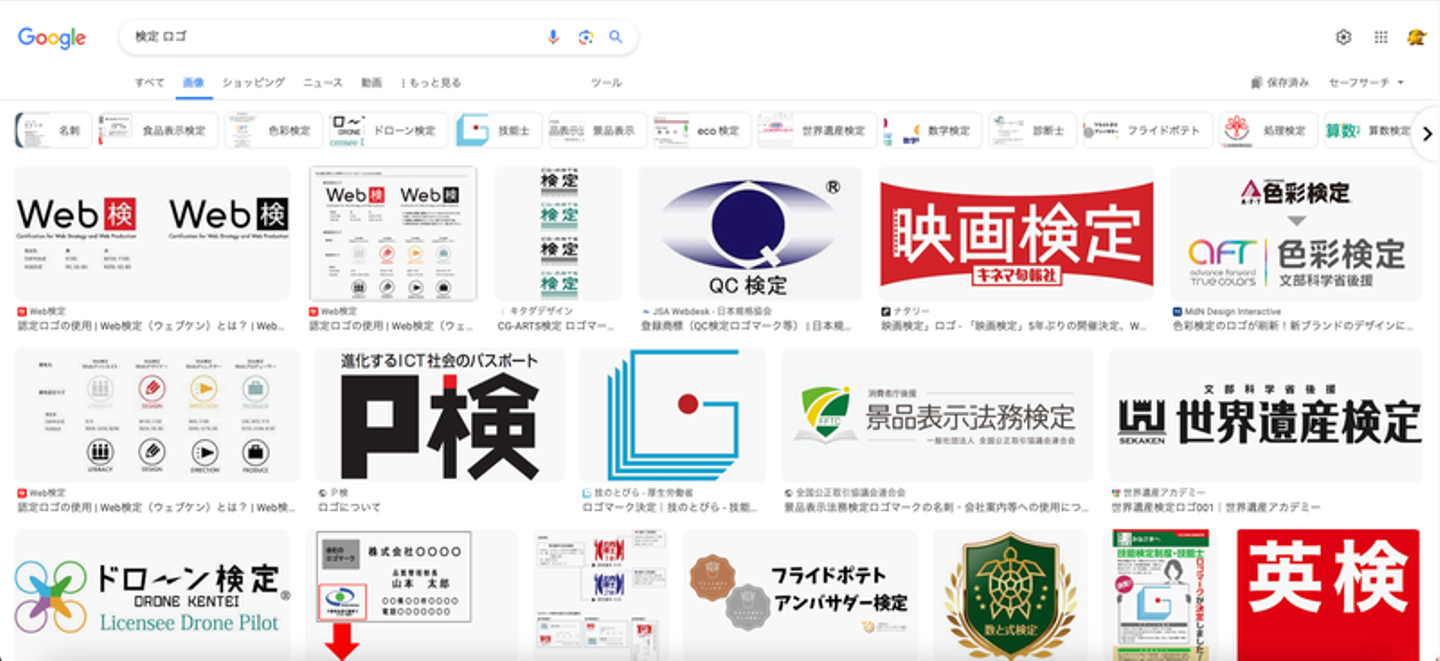Select the 食品表示検定 filter chip
This screenshot has width=1440, height=661.
pyautogui.click(x=158, y=130)
